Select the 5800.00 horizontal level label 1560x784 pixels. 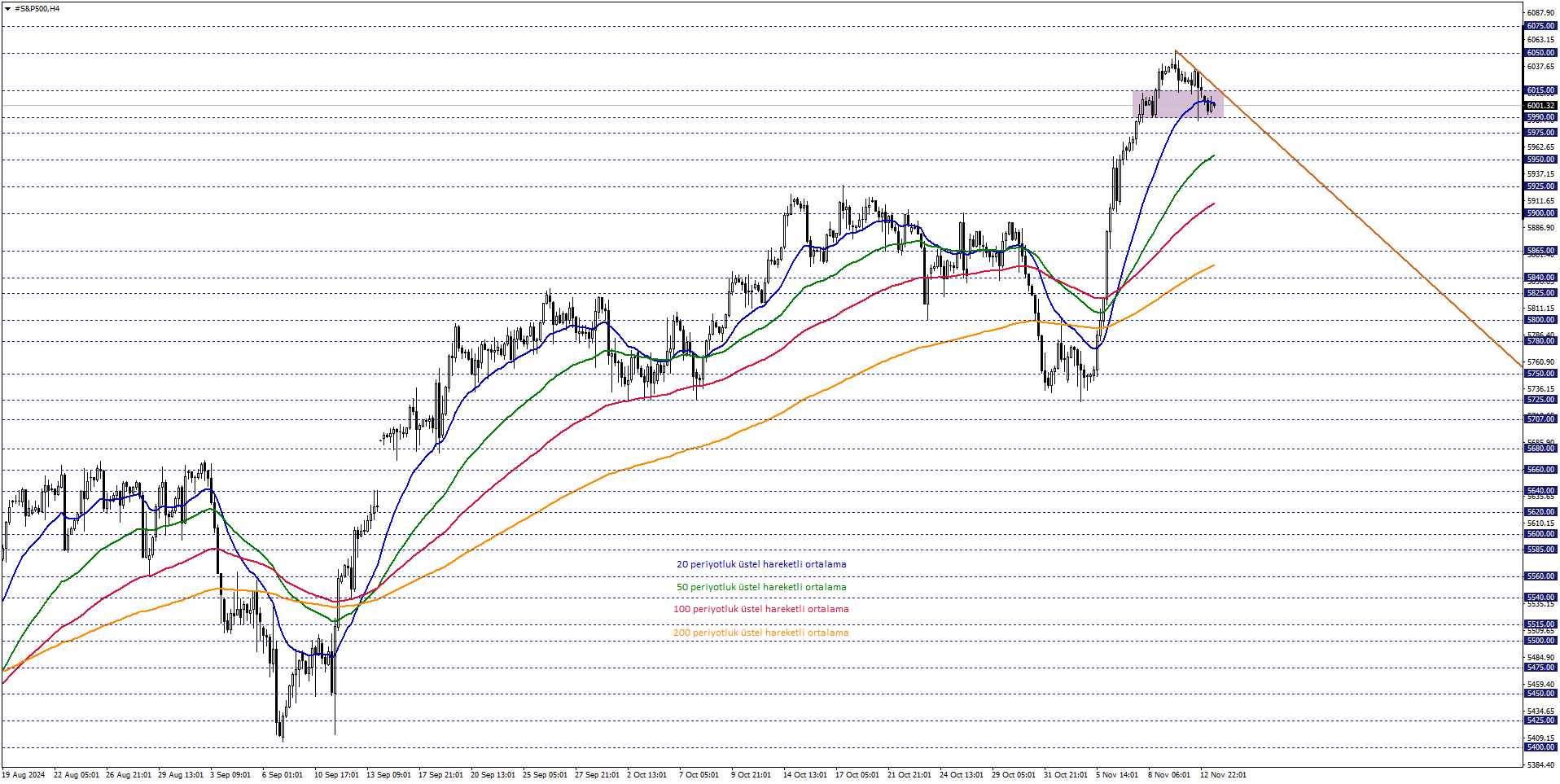pyautogui.click(x=1540, y=320)
